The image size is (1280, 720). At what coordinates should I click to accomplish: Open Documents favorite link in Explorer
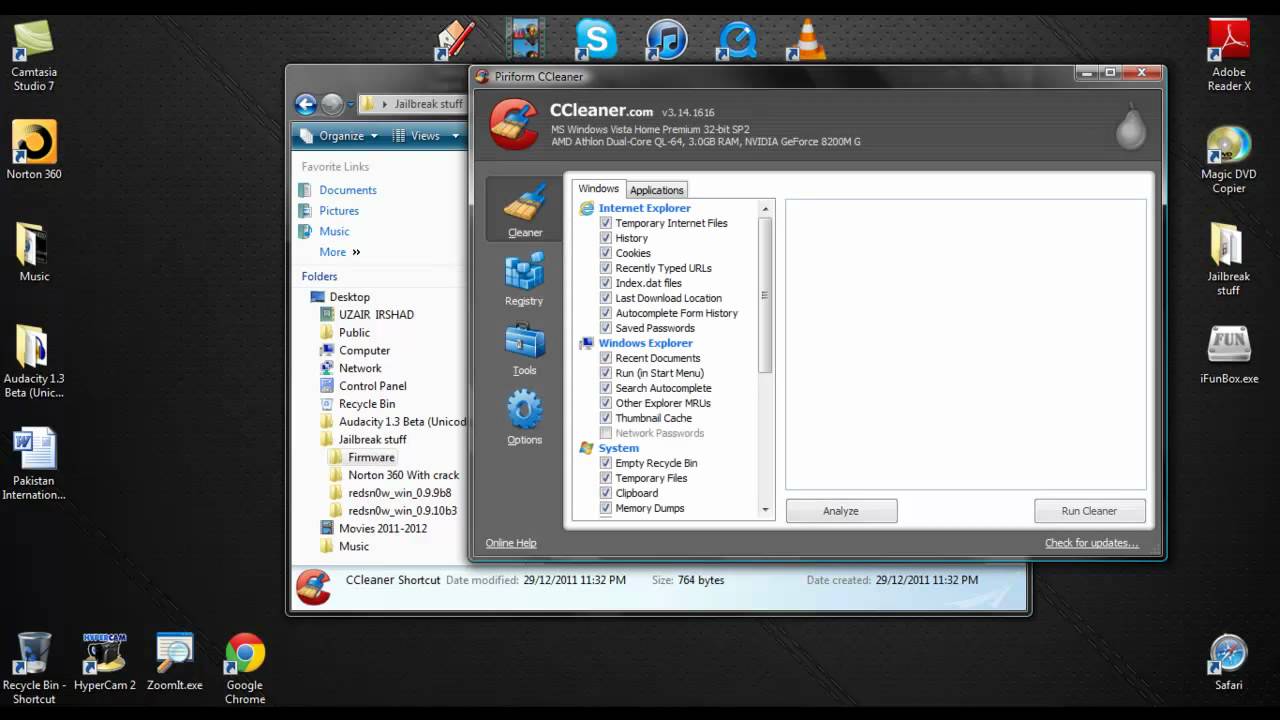click(x=347, y=190)
